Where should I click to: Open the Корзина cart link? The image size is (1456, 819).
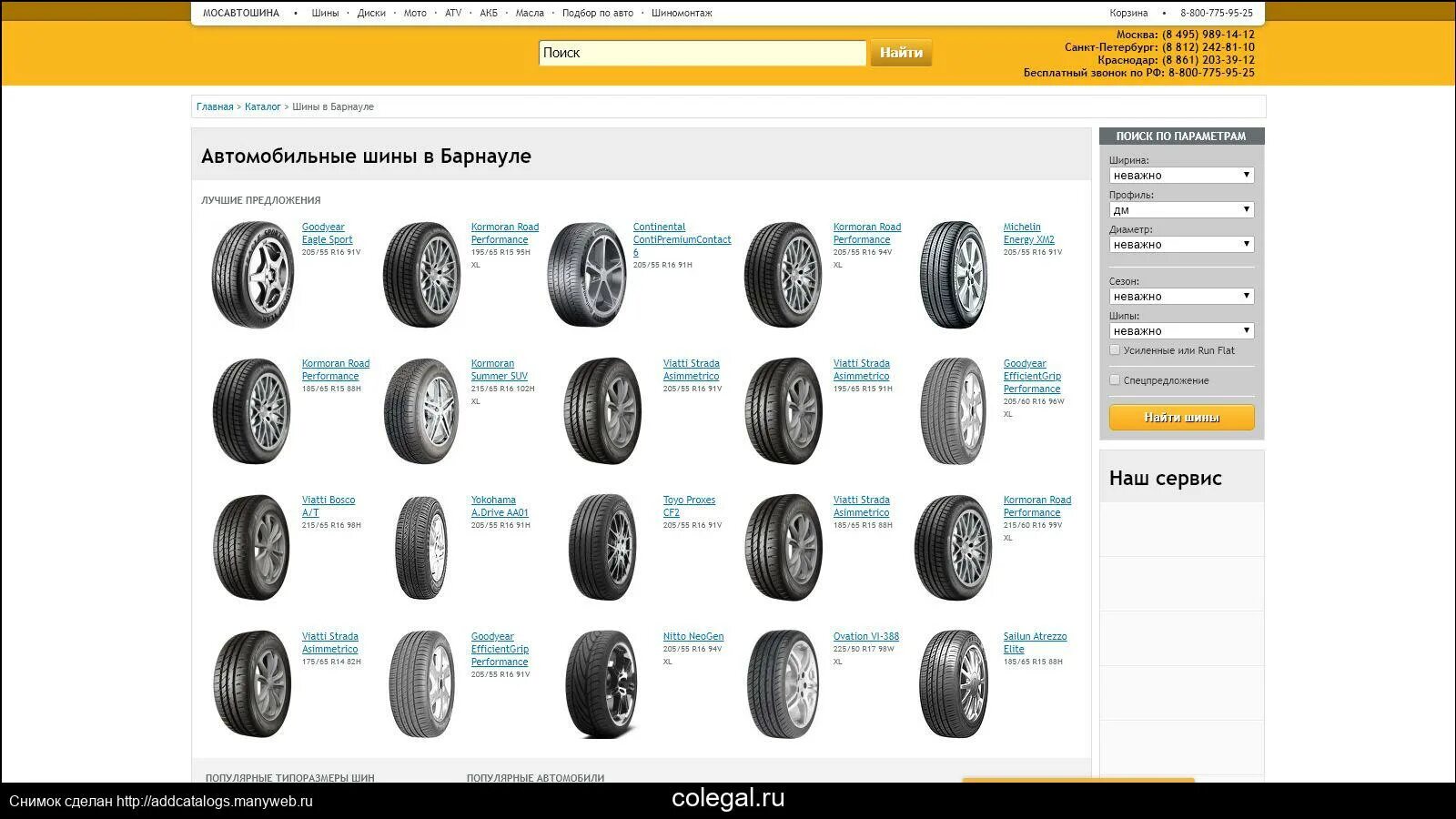point(1128,13)
